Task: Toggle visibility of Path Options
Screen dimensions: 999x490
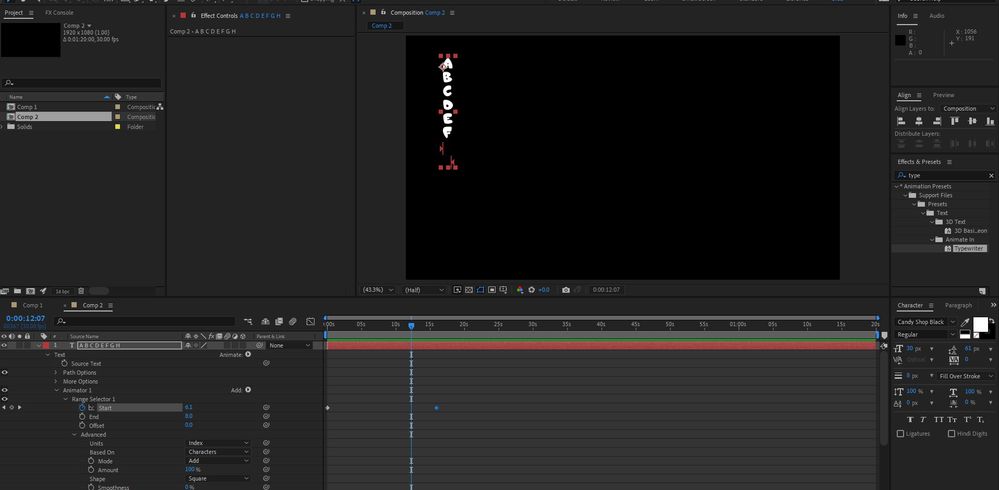Action: tap(4, 372)
